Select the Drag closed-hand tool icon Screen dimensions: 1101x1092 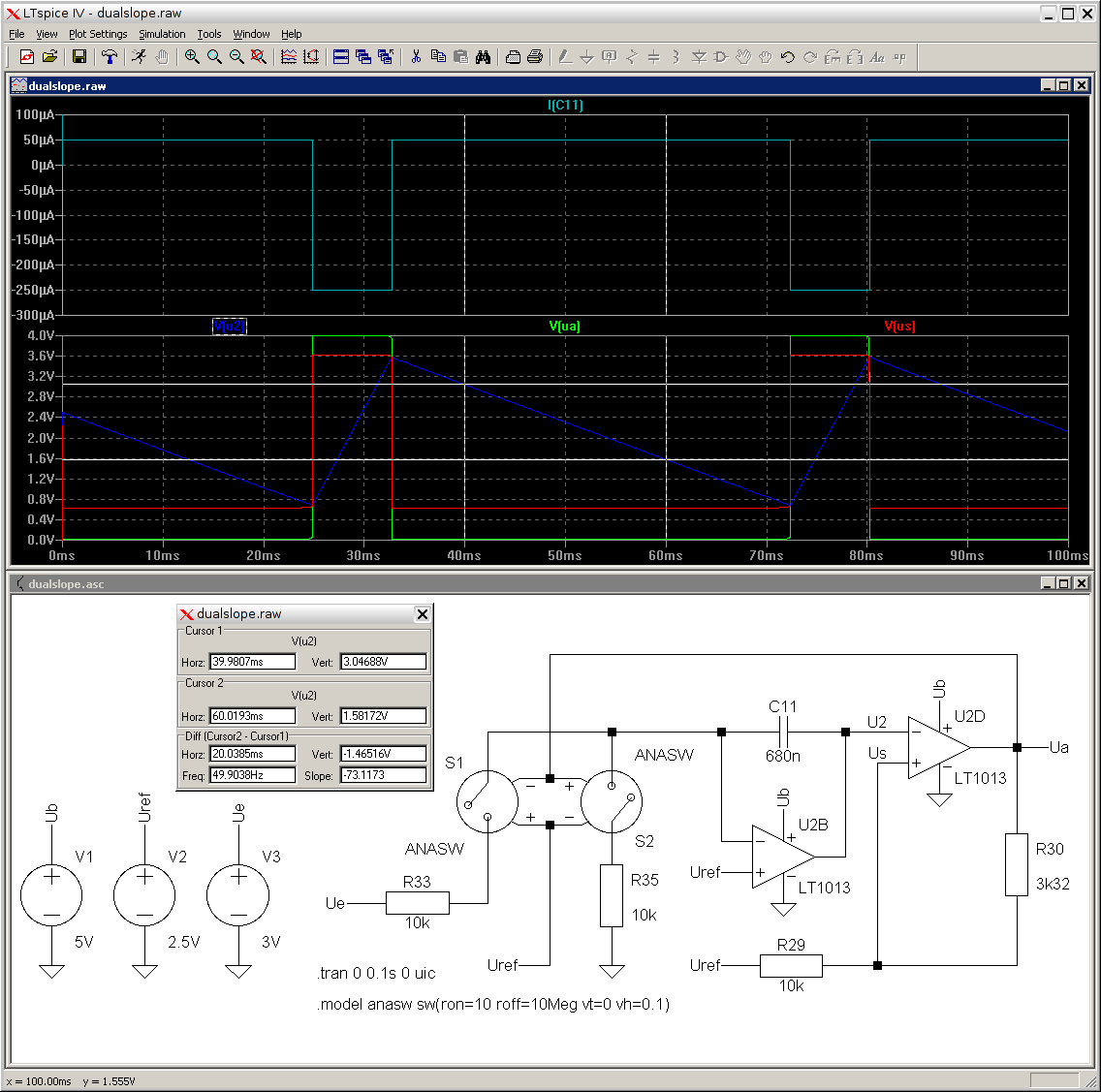766,57
